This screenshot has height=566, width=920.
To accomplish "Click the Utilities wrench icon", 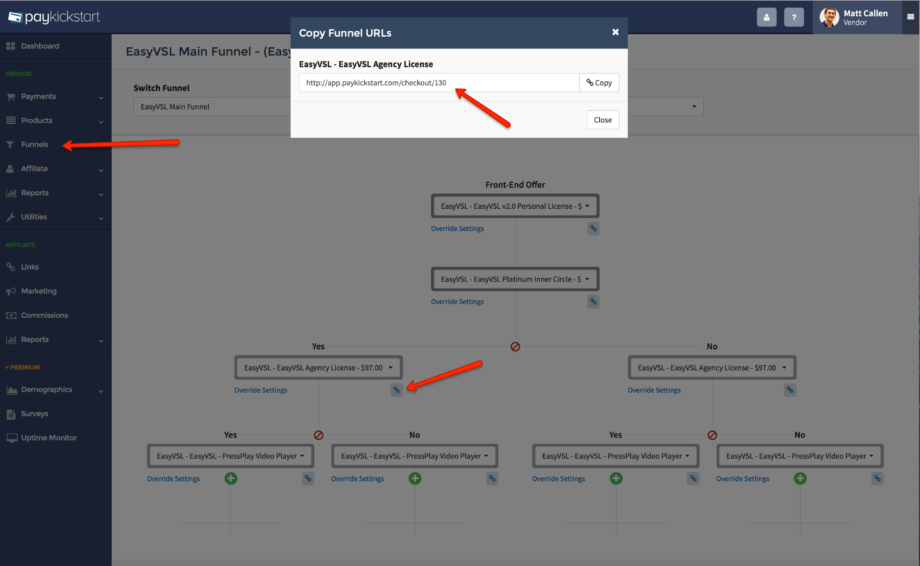I will click(x=11, y=217).
